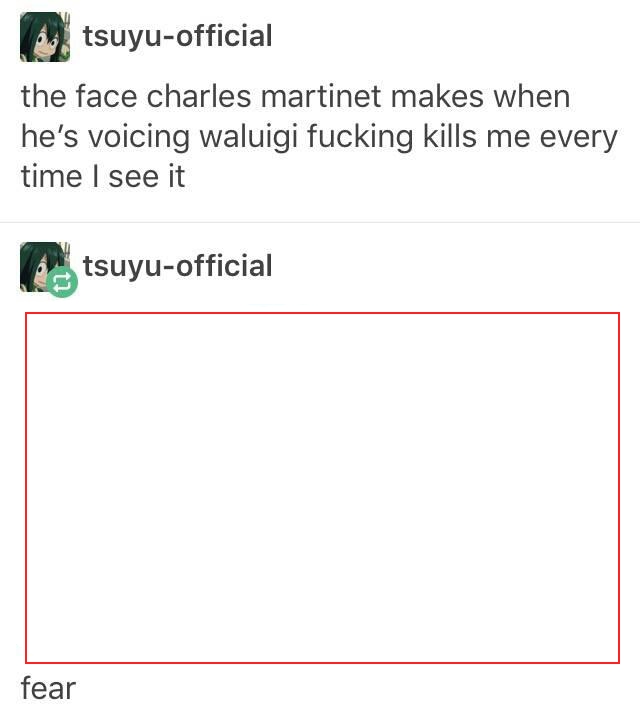
Task: Open the tsuyu-official username on the reblog
Action: pos(177,265)
